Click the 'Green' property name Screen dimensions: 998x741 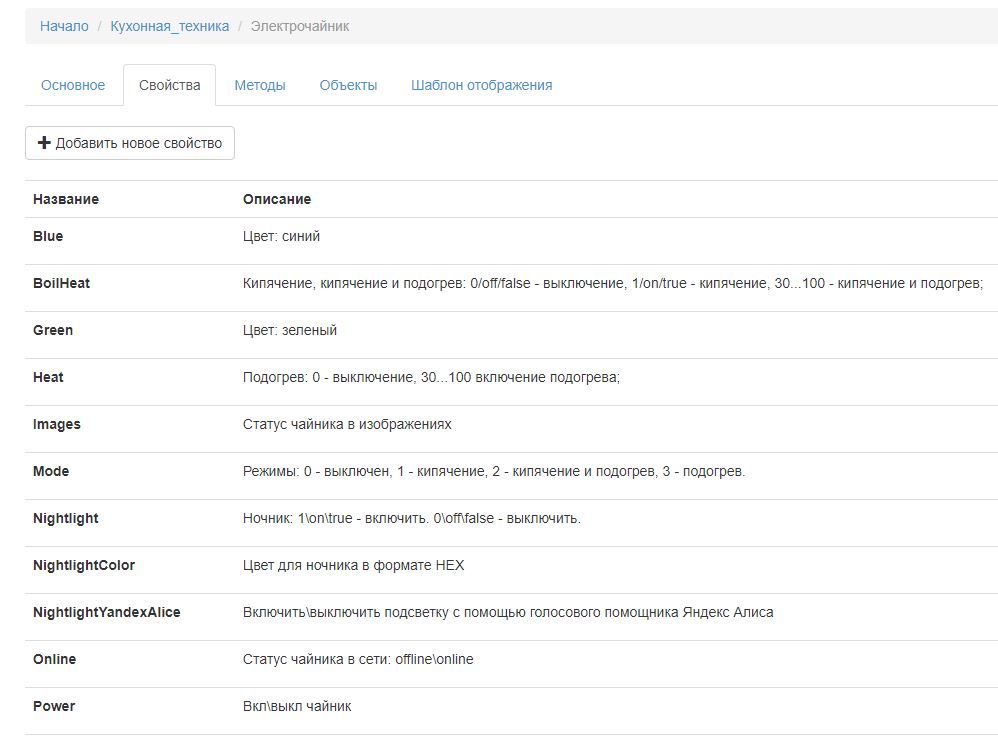pos(53,330)
